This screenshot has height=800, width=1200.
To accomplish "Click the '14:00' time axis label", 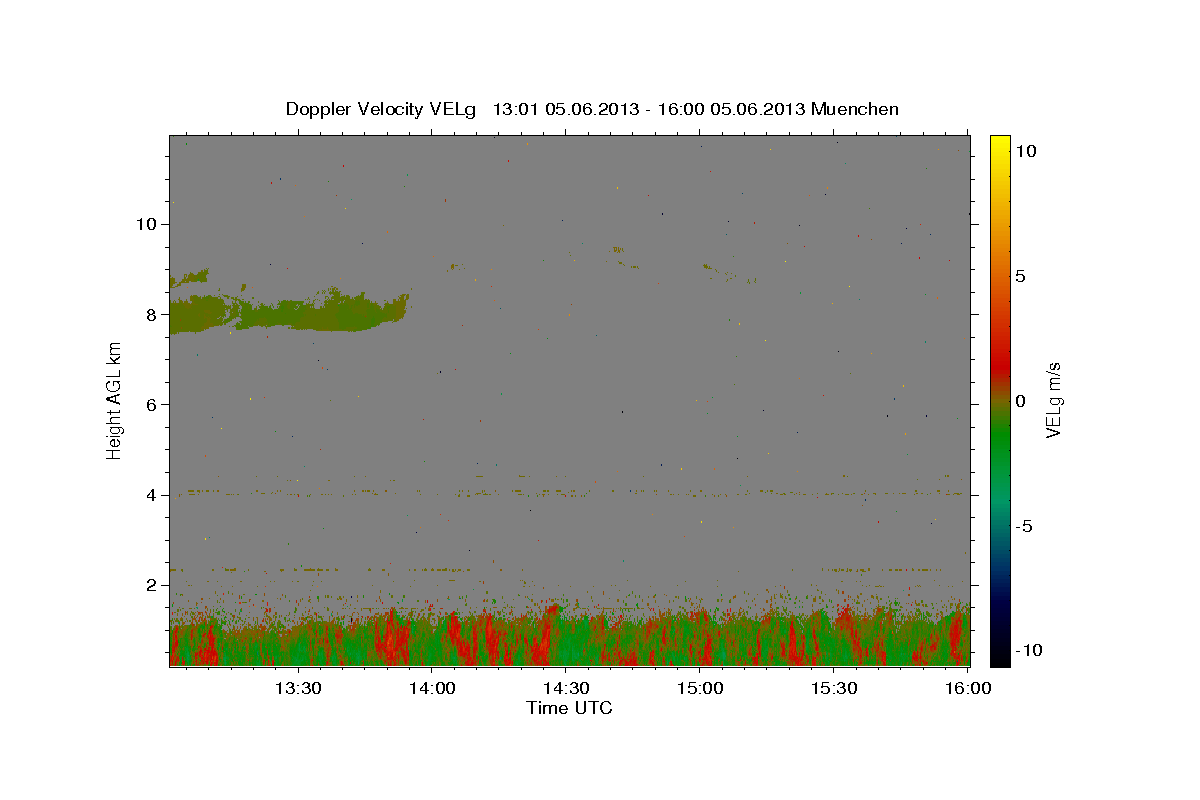I will click(431, 688).
